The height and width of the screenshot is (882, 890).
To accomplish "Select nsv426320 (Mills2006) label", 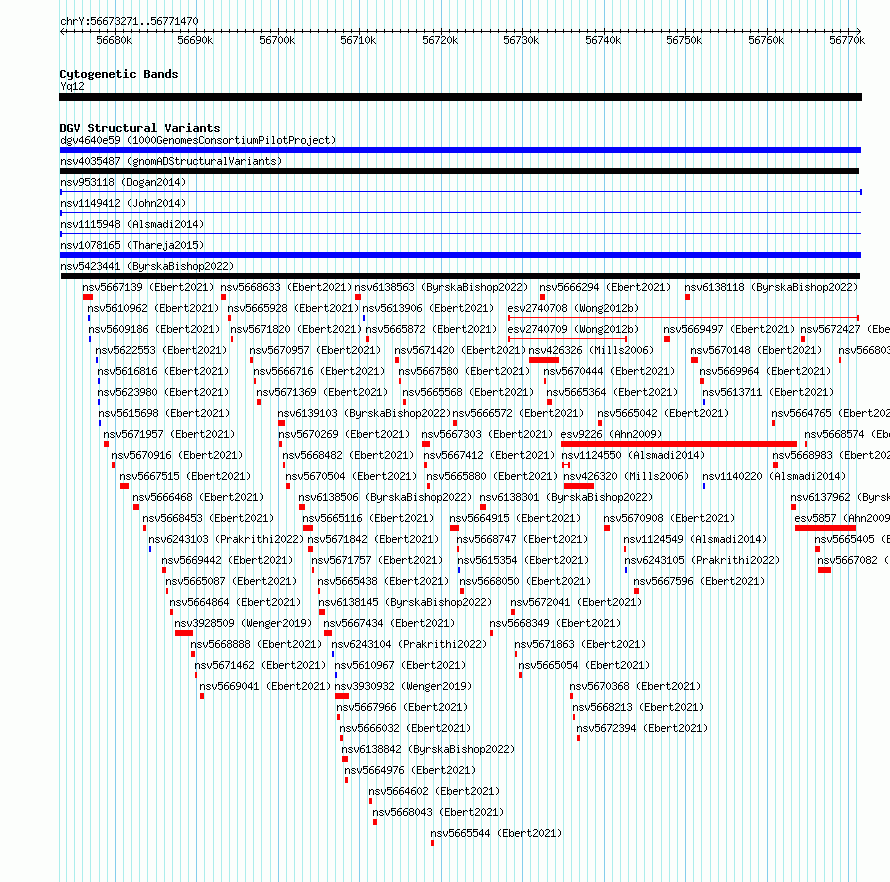I will click(x=626, y=476).
